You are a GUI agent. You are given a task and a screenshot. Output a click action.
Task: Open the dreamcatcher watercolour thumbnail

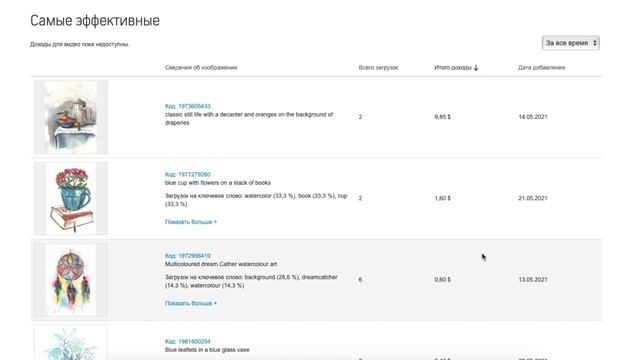coord(71,280)
